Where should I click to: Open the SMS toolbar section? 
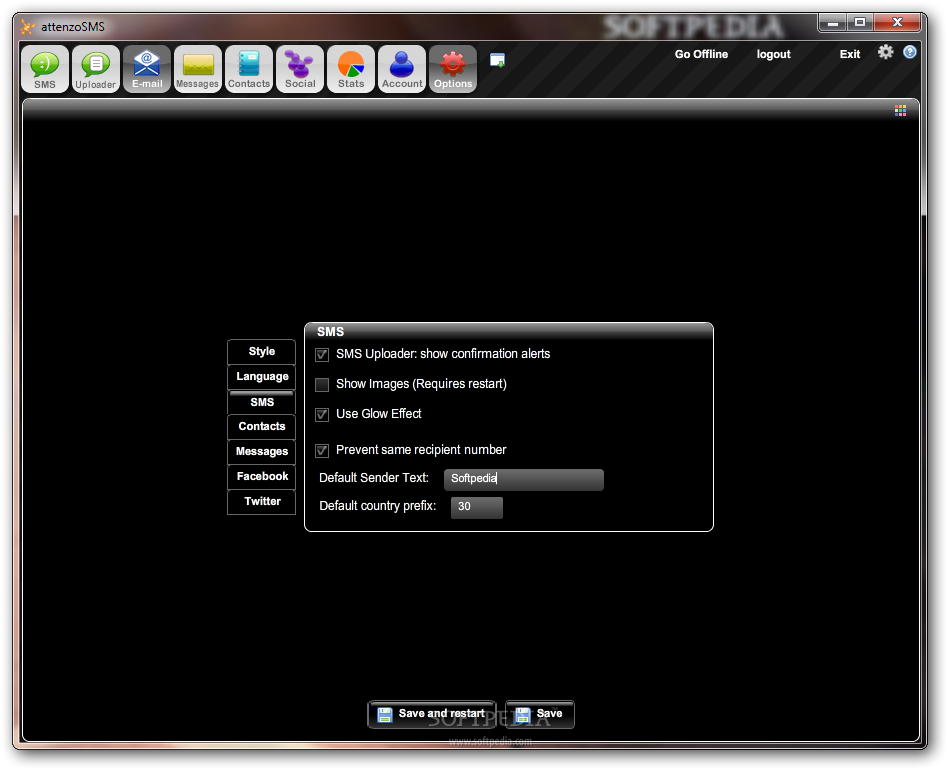click(45, 69)
